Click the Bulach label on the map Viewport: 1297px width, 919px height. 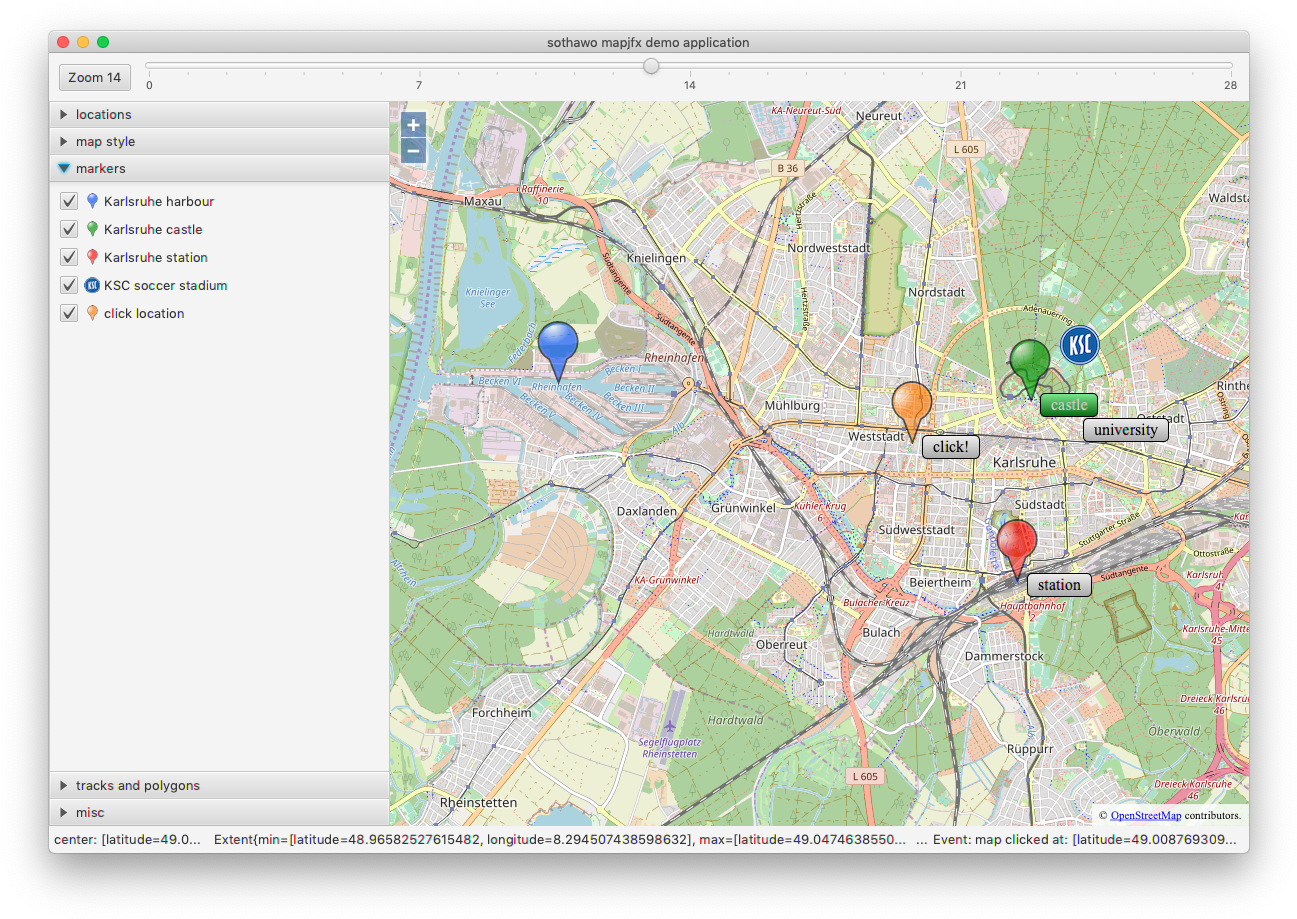[x=881, y=632]
